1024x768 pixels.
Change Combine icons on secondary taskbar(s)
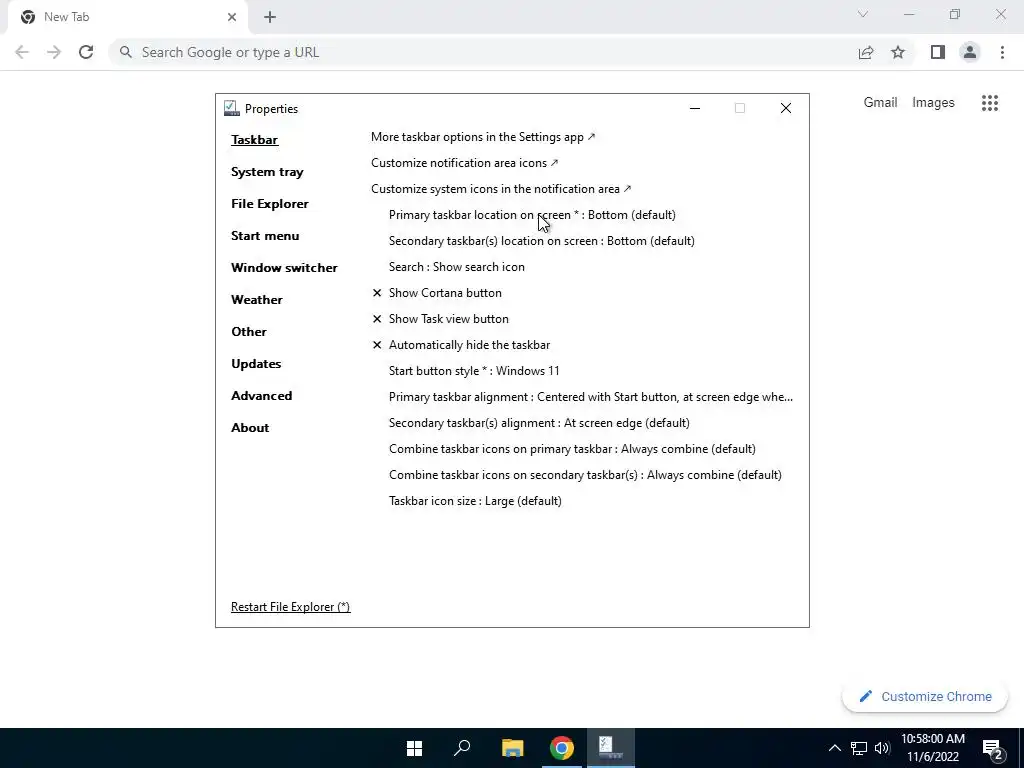pos(585,475)
